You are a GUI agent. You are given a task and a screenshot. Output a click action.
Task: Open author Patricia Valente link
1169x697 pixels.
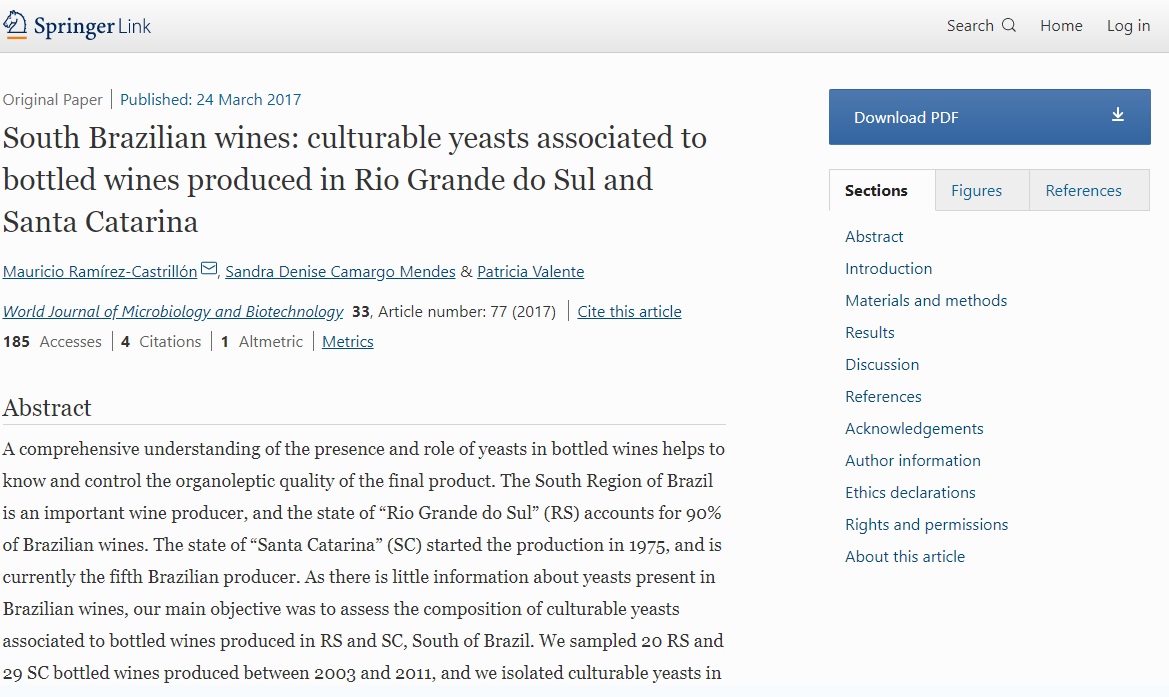[530, 272]
